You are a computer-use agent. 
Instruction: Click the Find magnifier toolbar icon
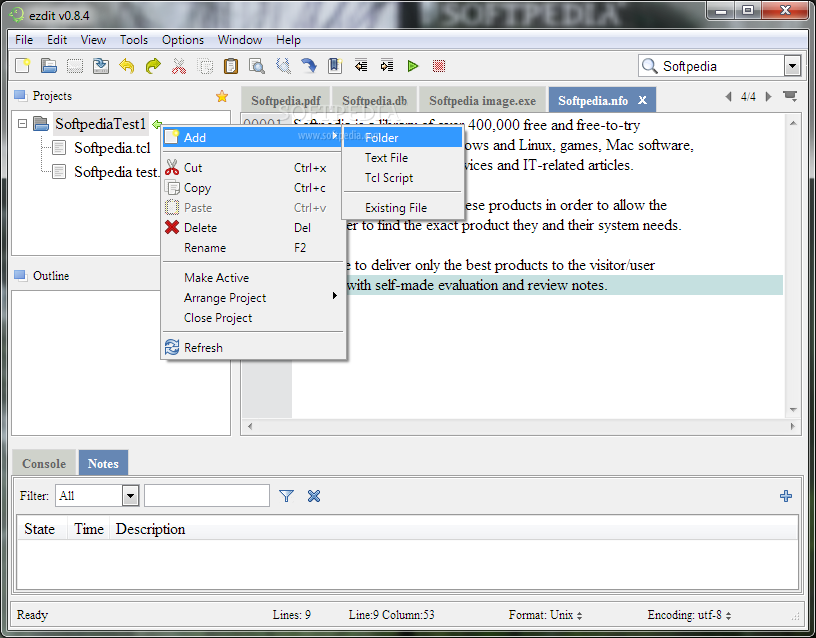257,66
